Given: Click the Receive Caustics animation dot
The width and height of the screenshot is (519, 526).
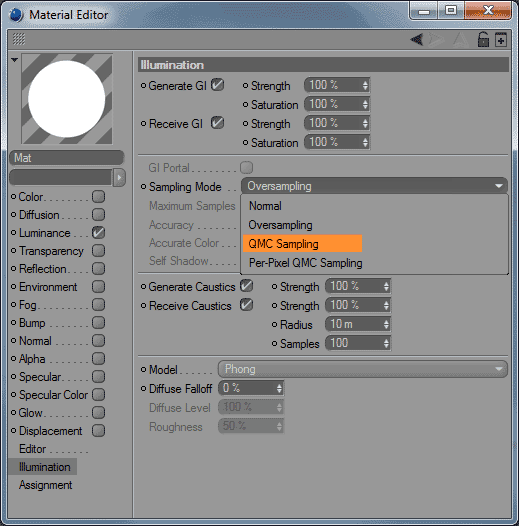Looking at the screenshot, I should point(143,306).
